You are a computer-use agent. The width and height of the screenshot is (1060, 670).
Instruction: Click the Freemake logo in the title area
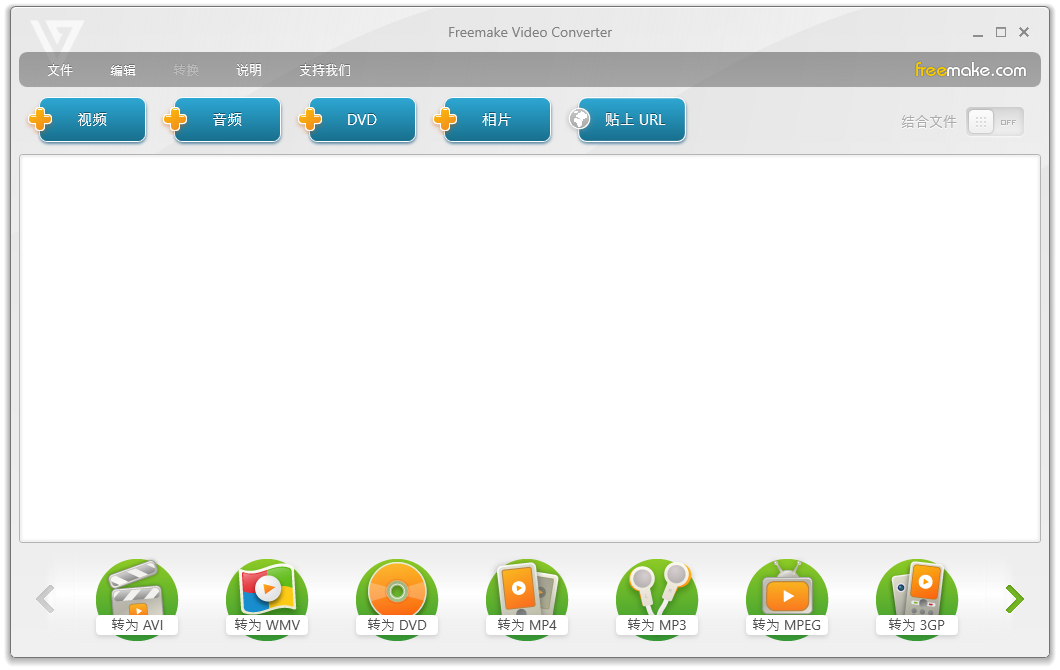click(x=58, y=31)
